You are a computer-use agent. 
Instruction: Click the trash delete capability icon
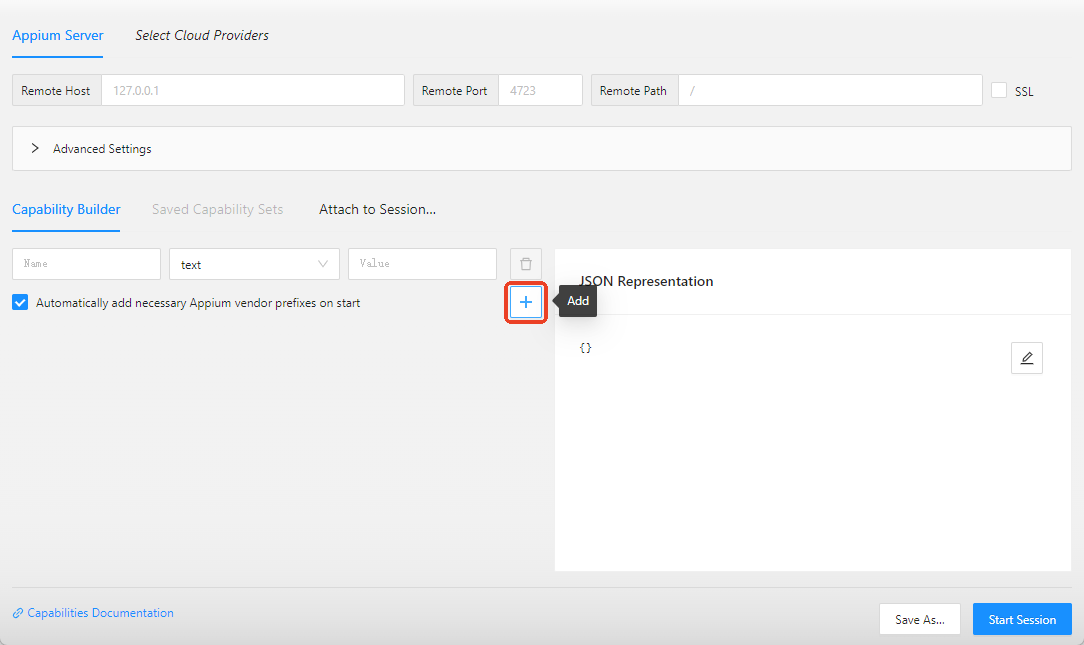point(525,264)
